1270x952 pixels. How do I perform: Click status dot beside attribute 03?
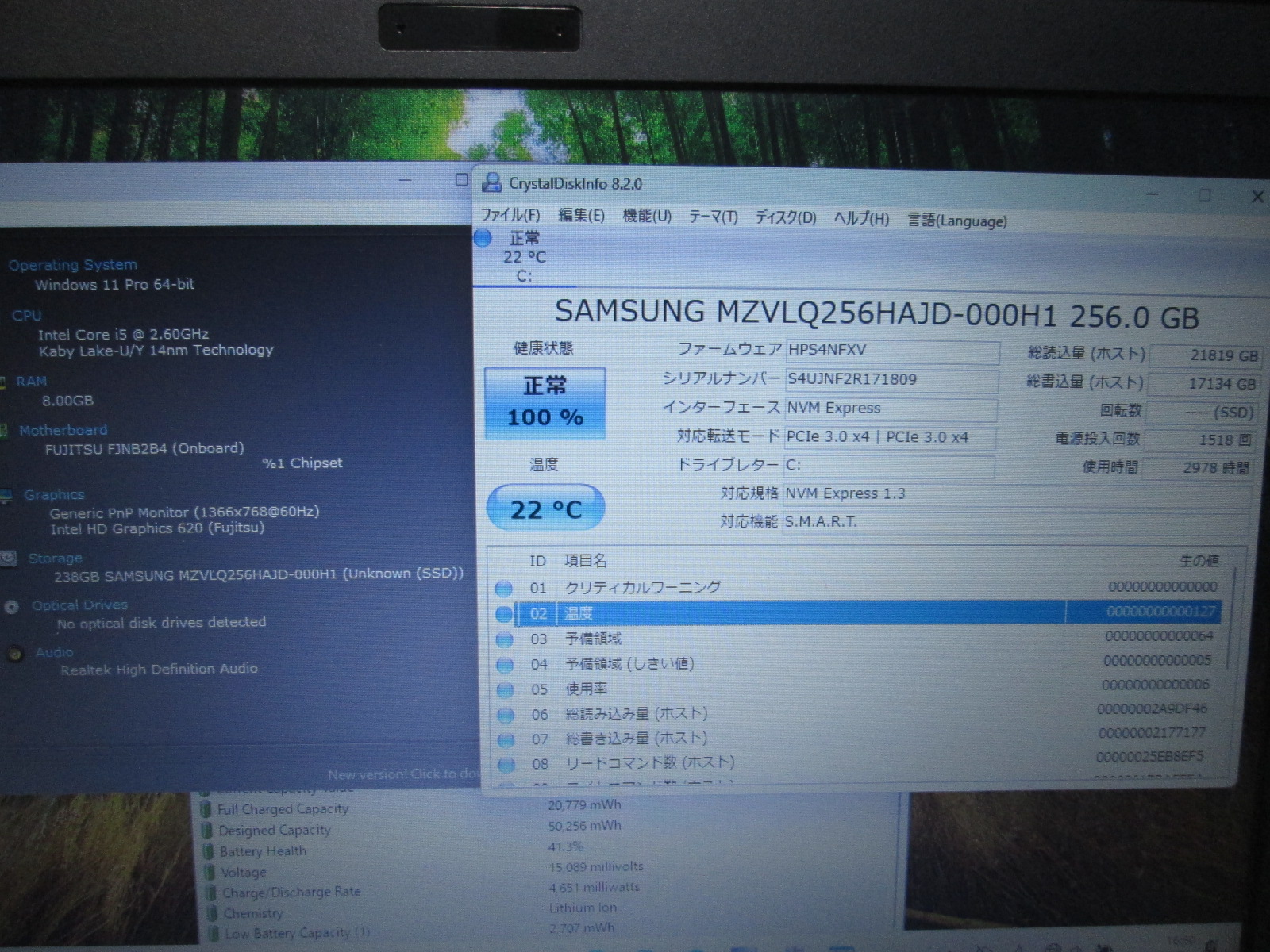(x=504, y=639)
